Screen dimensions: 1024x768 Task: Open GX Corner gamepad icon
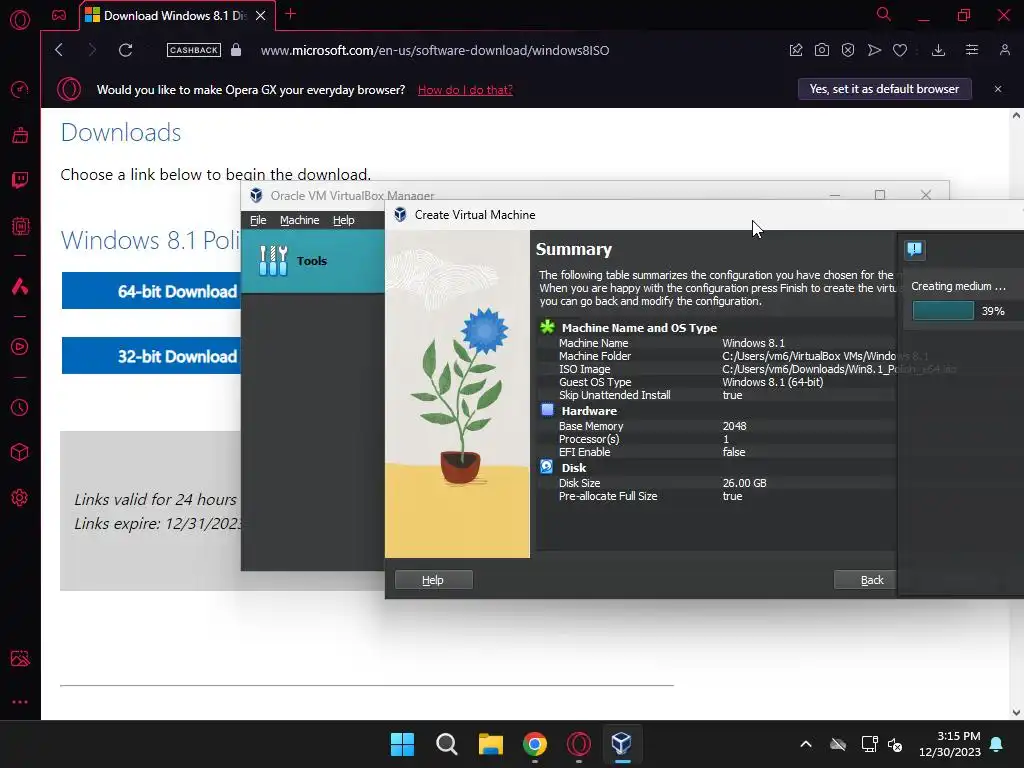click(59, 15)
